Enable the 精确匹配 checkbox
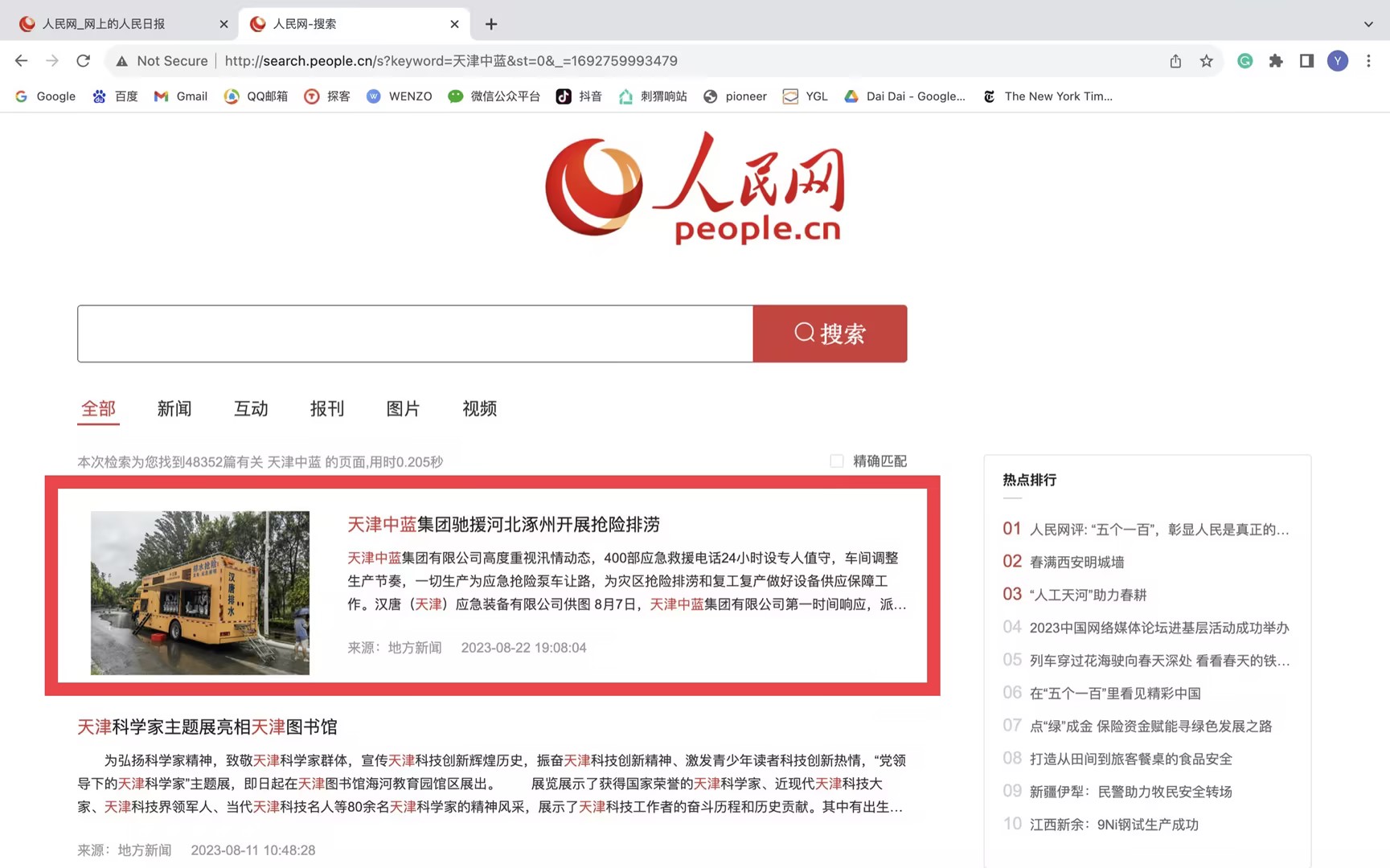The height and width of the screenshot is (868, 1390). tap(837, 461)
